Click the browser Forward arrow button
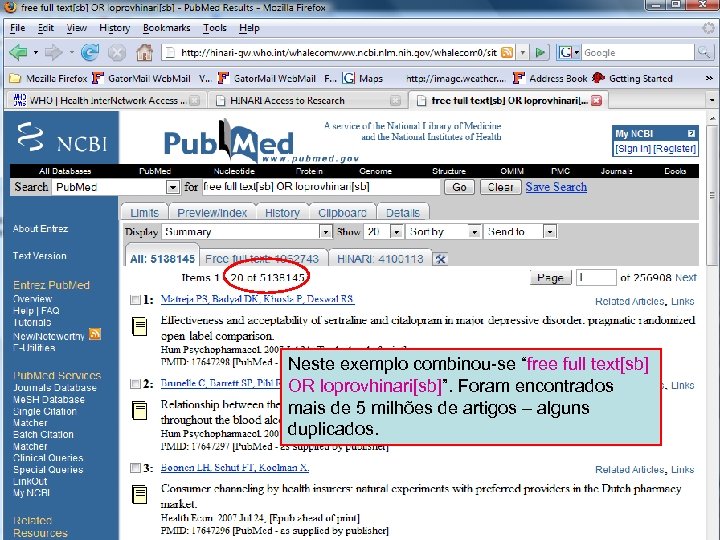Viewport: 720px width, 540px height. tap(54, 52)
